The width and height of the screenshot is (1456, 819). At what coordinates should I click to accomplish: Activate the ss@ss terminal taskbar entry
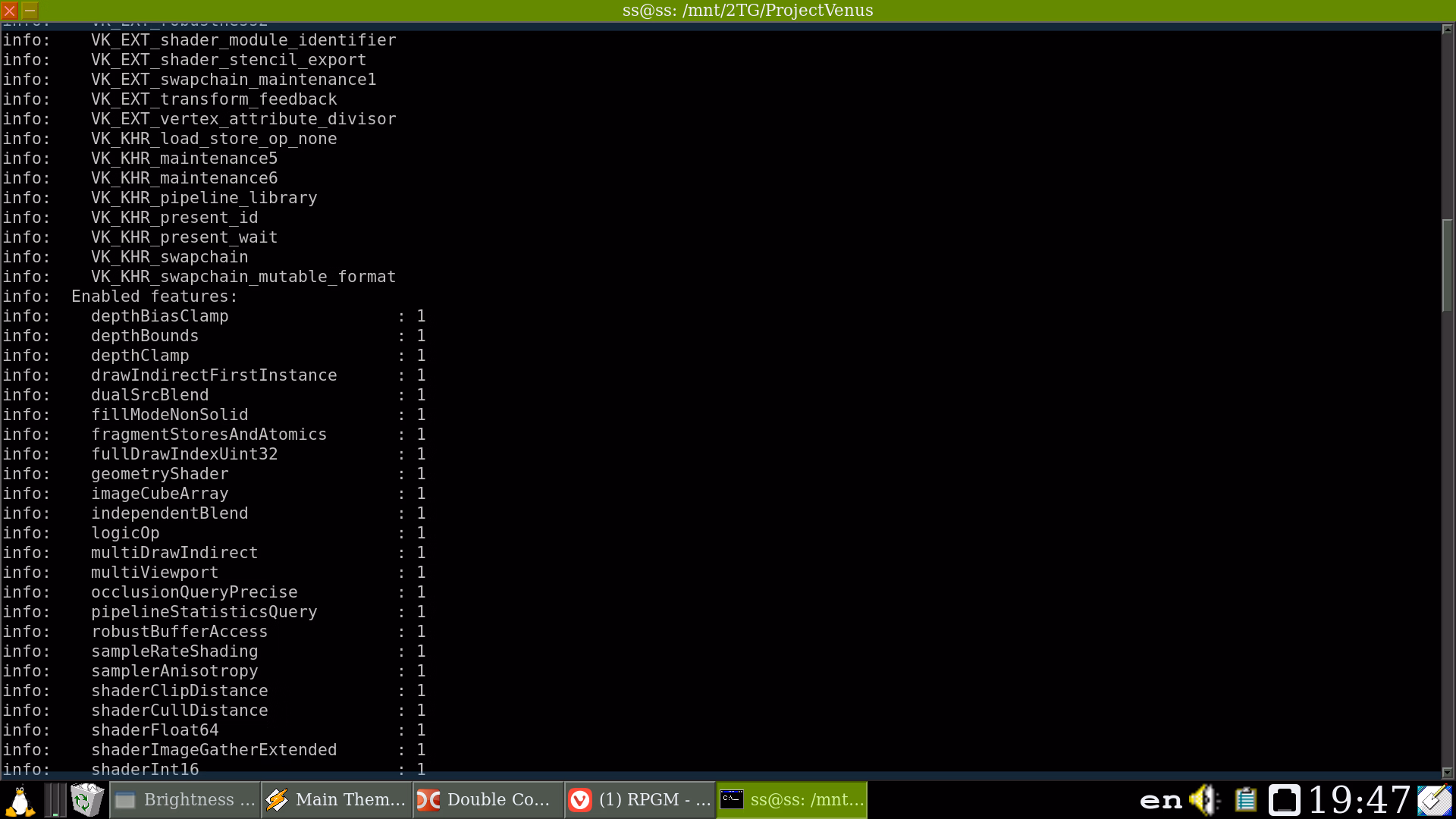[x=792, y=800]
